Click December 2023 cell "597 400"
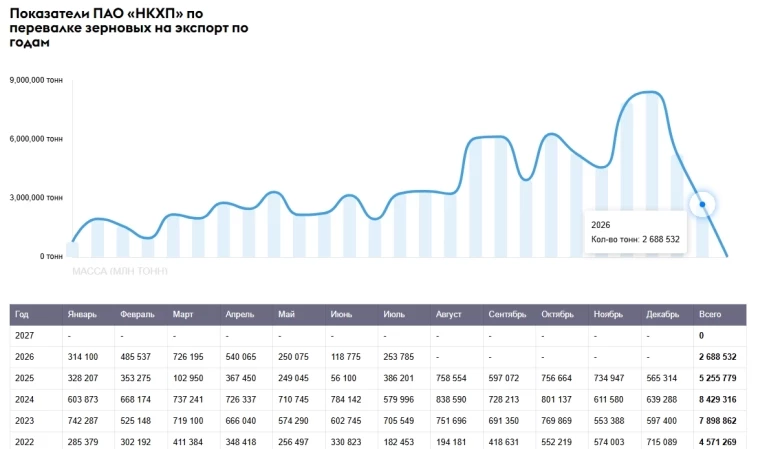758x449 pixels. [x=661, y=420]
